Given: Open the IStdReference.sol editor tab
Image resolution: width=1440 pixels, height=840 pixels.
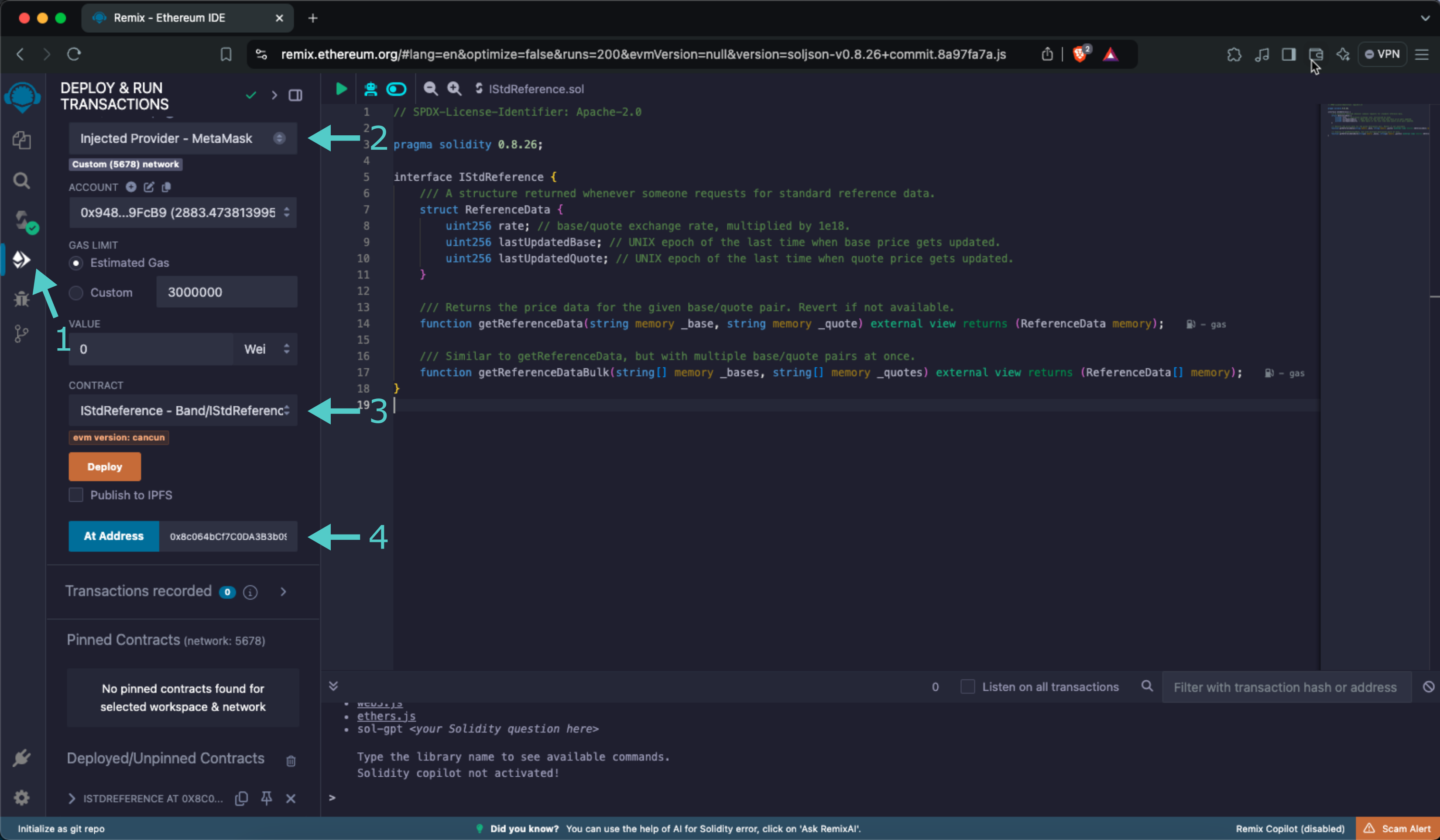Looking at the screenshot, I should (x=529, y=89).
